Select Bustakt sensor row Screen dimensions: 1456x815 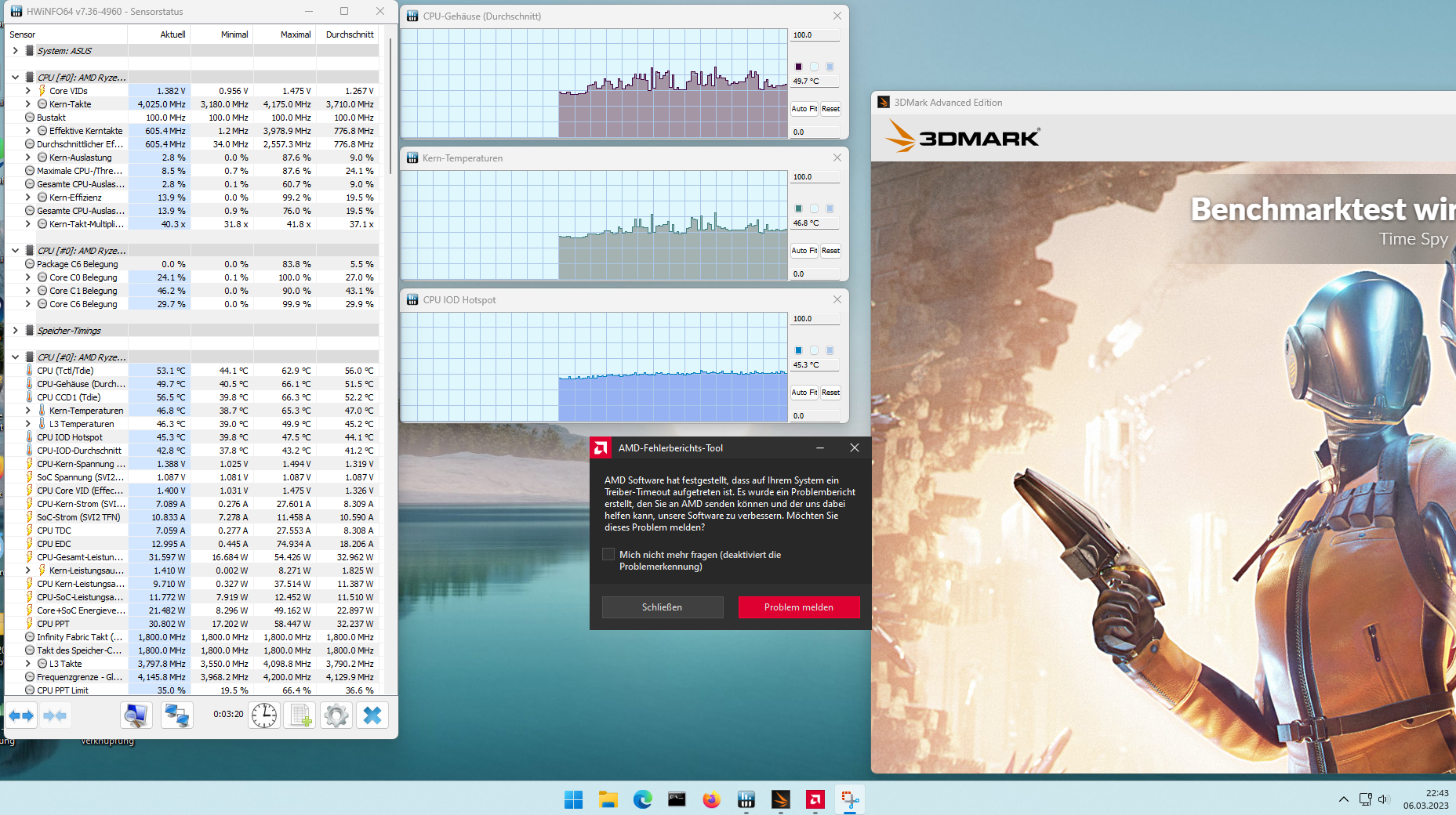[192, 118]
